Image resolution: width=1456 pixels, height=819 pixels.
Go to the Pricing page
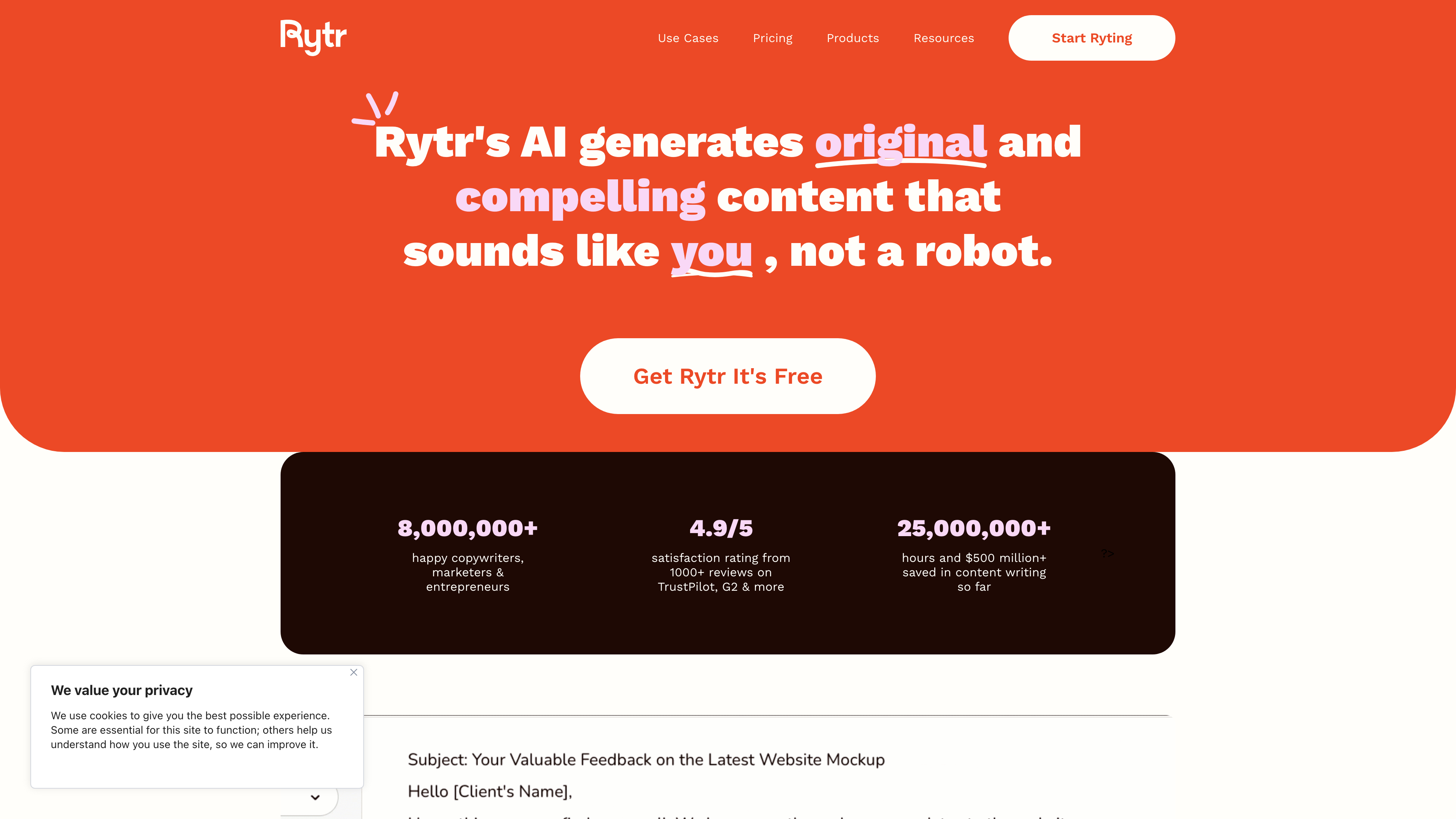tap(772, 38)
